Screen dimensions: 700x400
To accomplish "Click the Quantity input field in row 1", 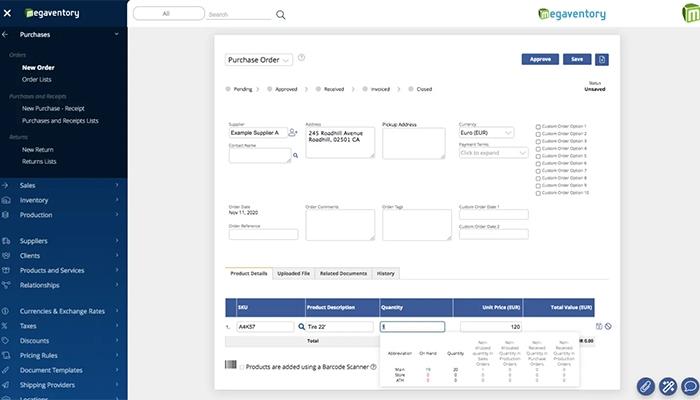I will pos(412,327).
